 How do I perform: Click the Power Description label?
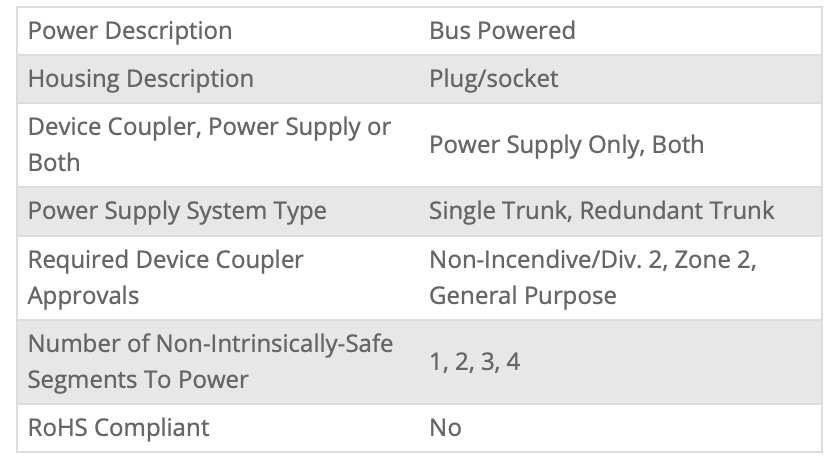(x=130, y=31)
